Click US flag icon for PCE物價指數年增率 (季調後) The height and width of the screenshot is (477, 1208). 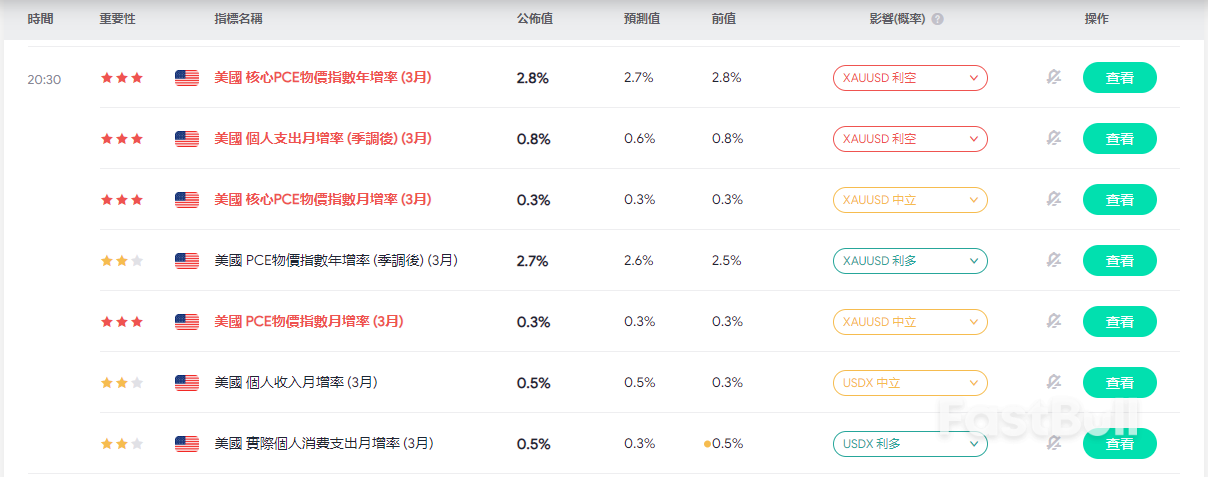point(187,261)
